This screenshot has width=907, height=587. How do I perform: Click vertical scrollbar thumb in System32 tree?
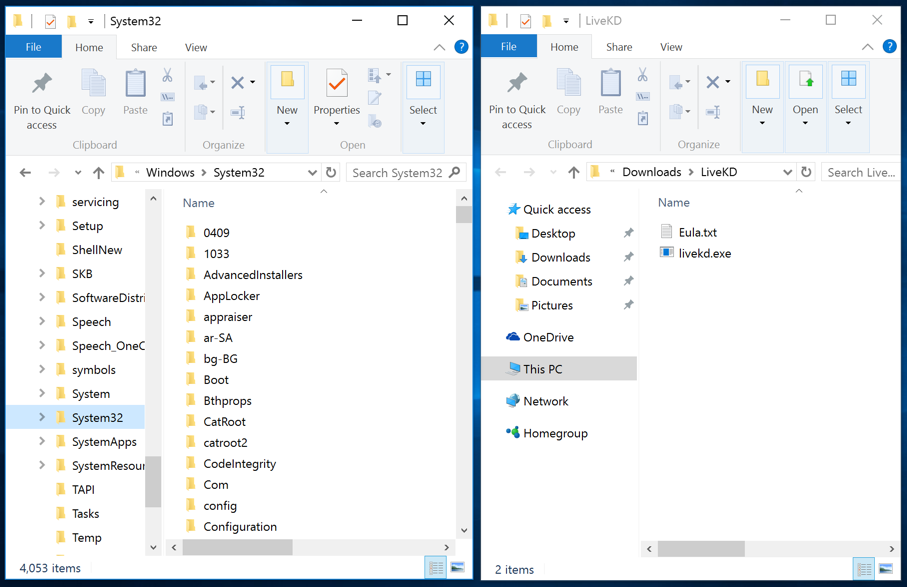[153, 481]
